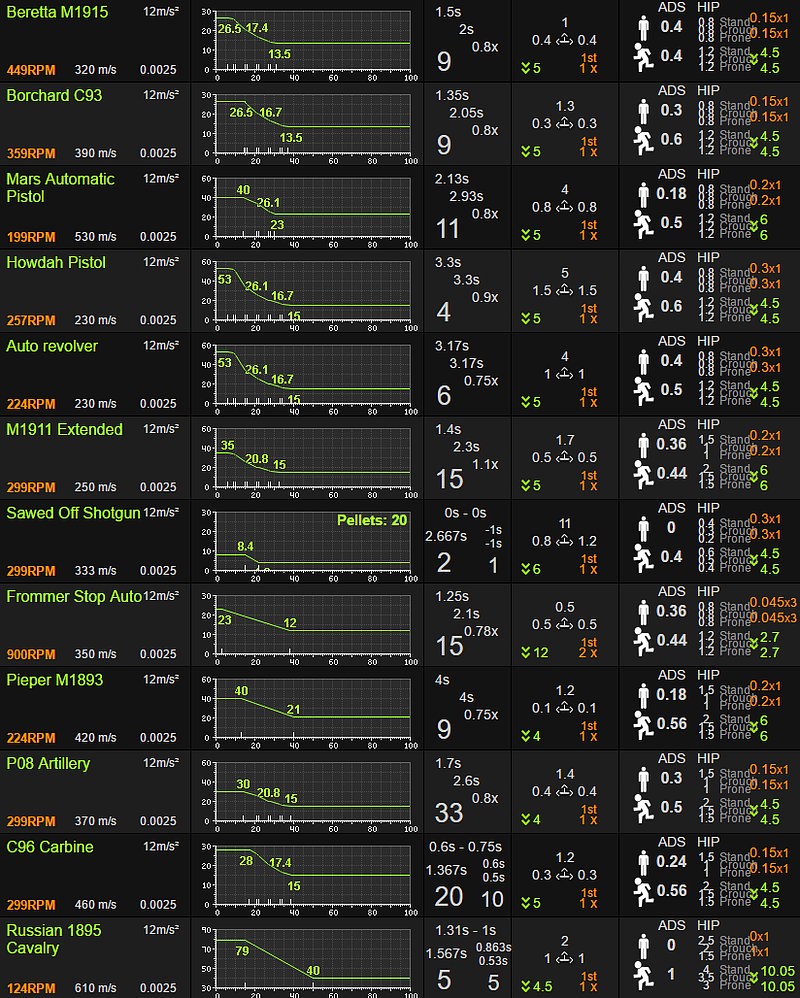
Task: Click the running soldier icon in Beretta M1915 row
Action: pyautogui.click(x=643, y=57)
